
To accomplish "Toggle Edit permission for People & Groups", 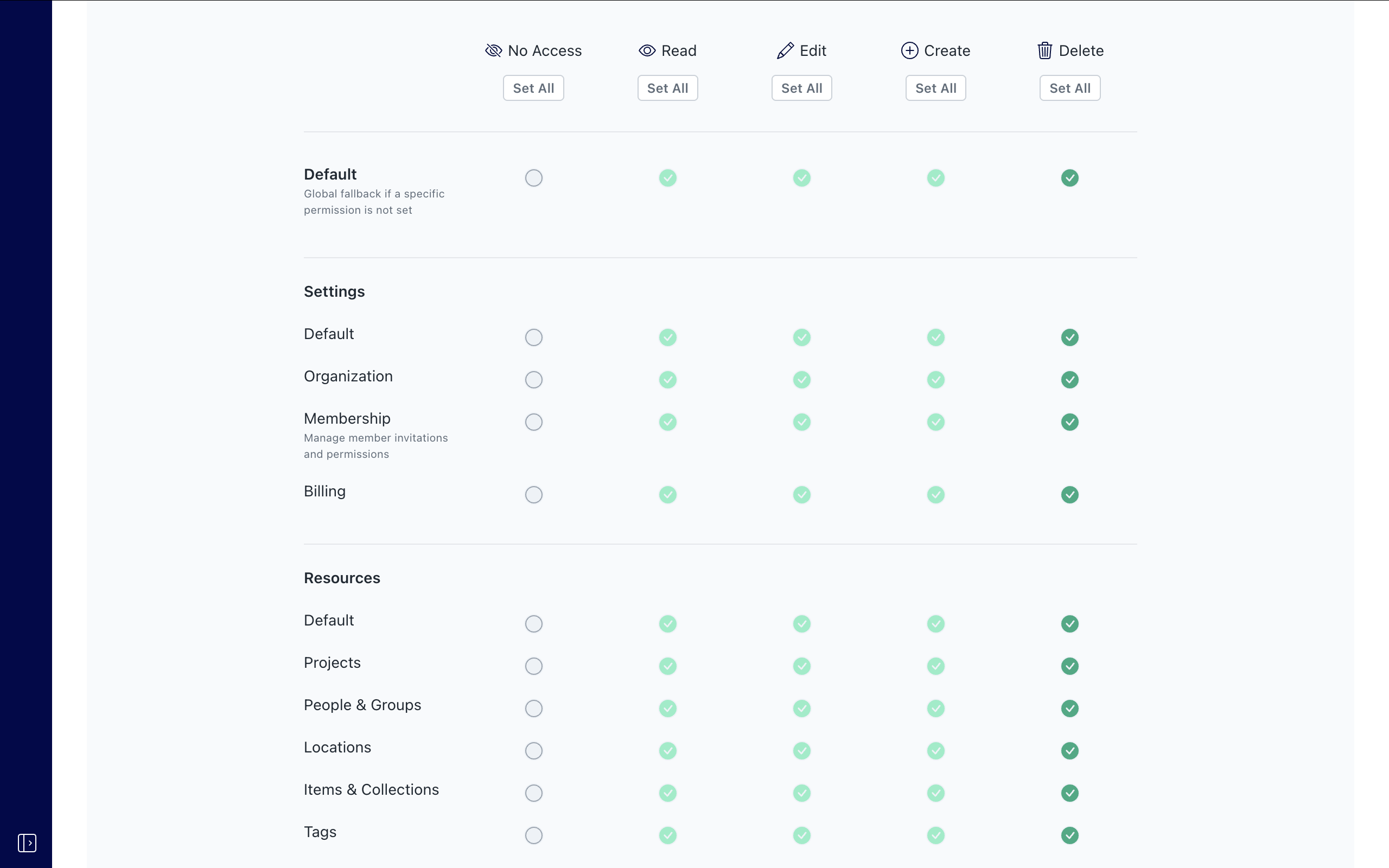I will tap(802, 709).
